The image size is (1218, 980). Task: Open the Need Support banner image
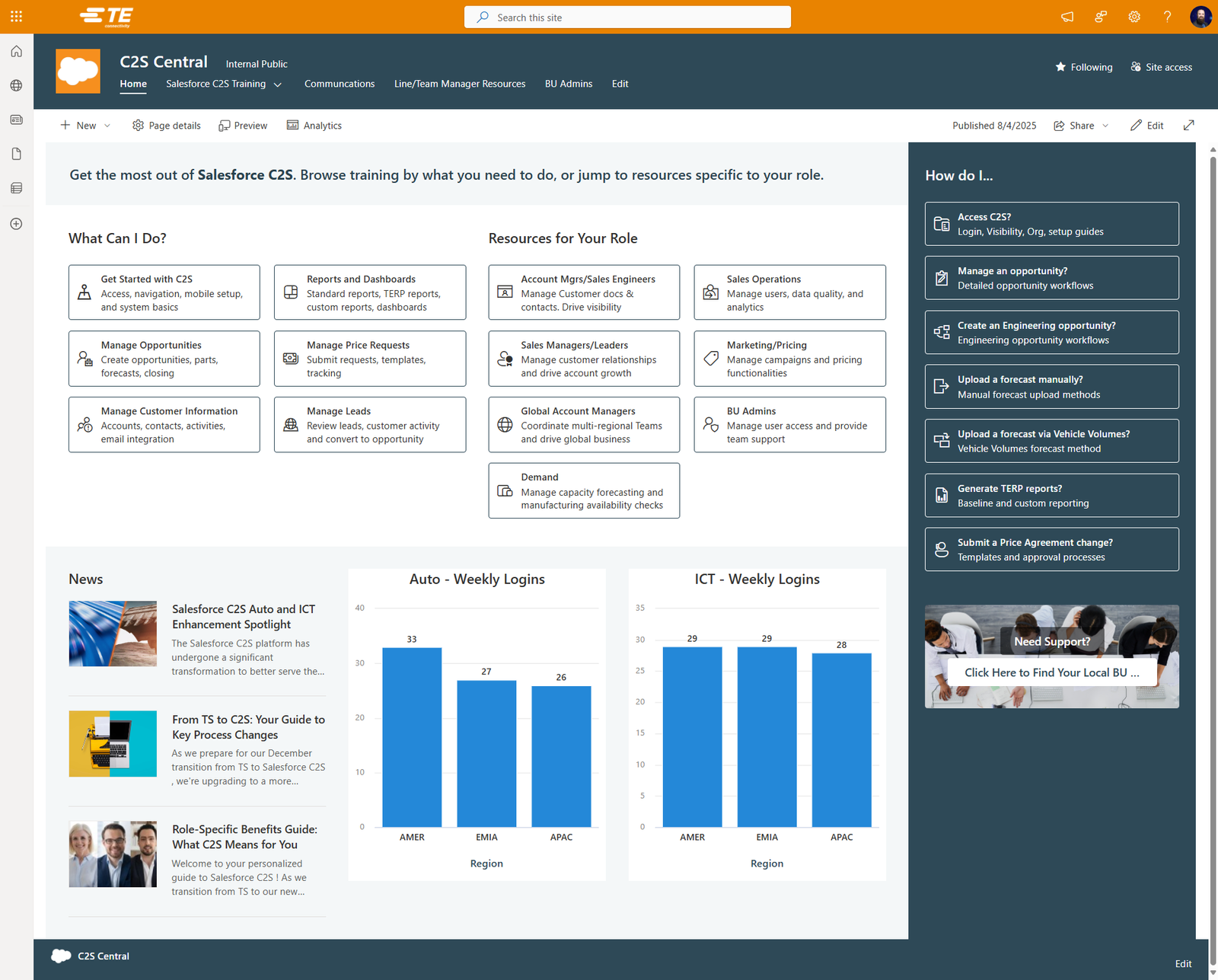[x=1051, y=656]
